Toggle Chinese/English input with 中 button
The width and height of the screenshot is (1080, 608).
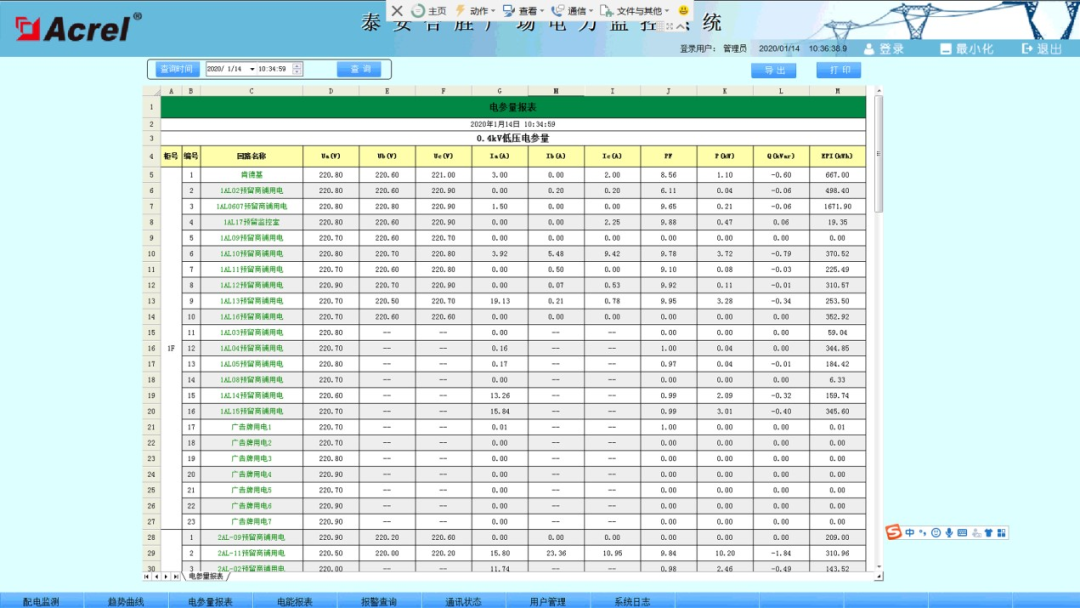point(910,533)
